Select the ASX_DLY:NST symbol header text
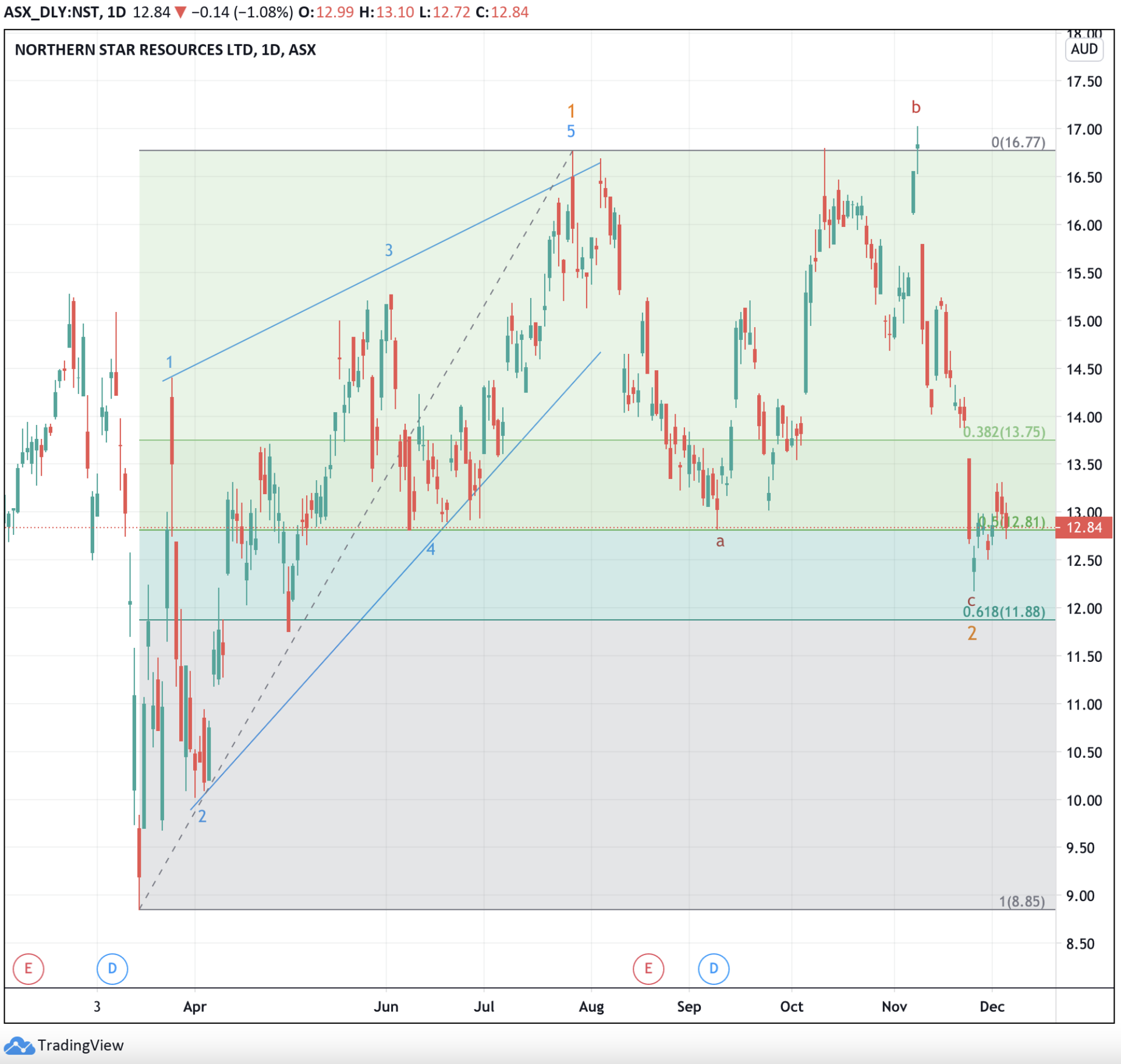Screen dimensions: 1121x1064 51,12
